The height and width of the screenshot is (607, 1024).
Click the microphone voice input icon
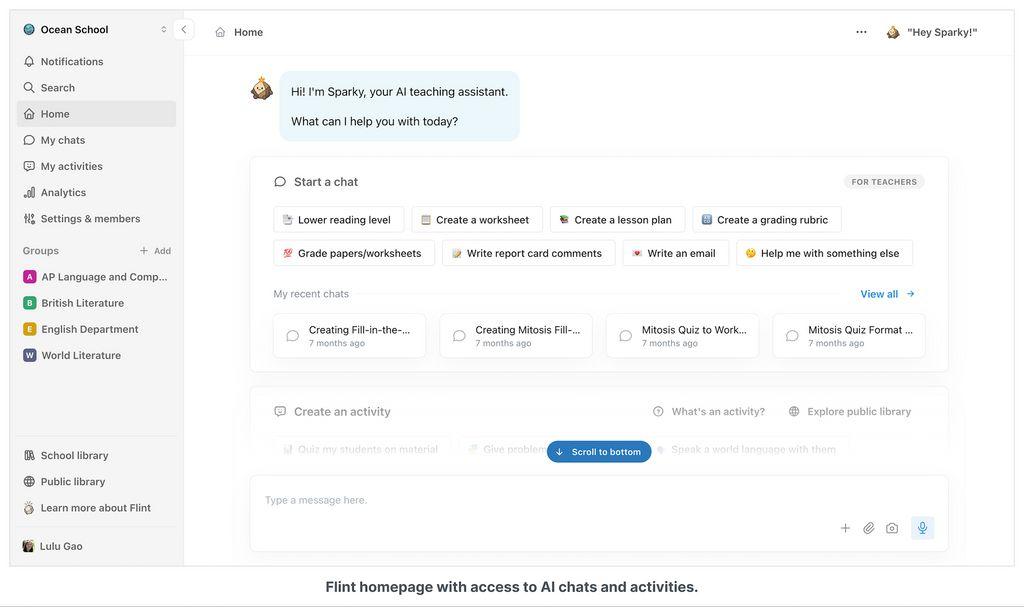[922, 528]
